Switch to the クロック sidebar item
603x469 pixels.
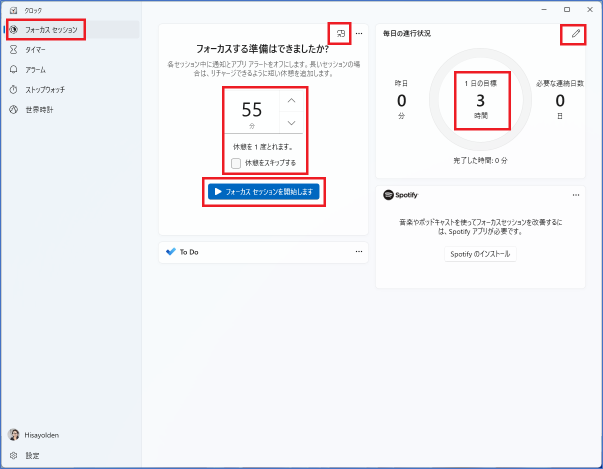pos(32,9)
